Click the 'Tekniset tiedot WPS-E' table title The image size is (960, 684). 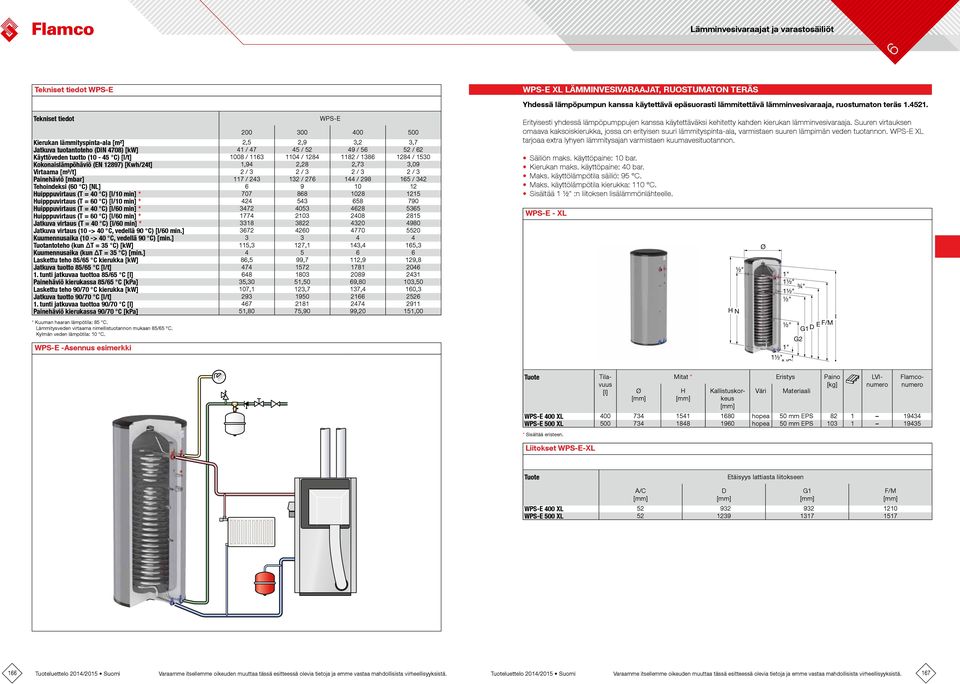point(74,89)
